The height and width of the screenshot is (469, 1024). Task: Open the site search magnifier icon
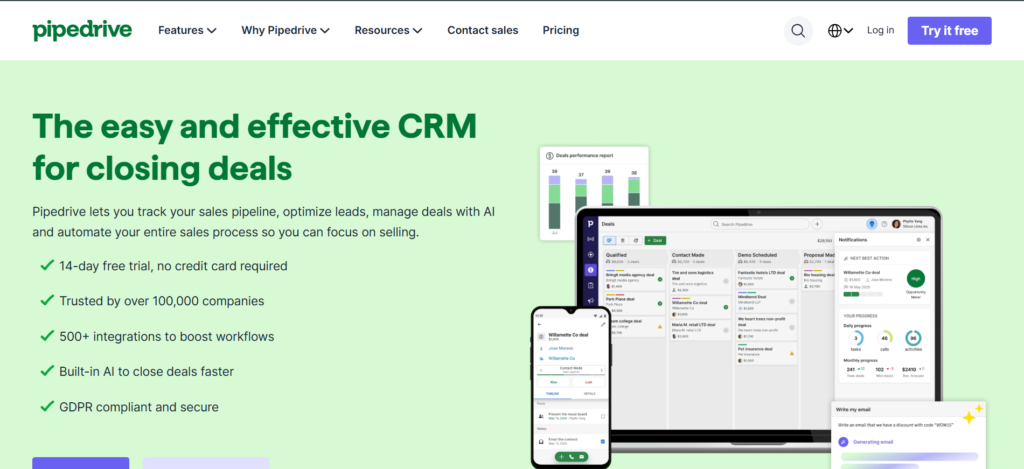pyautogui.click(x=798, y=31)
